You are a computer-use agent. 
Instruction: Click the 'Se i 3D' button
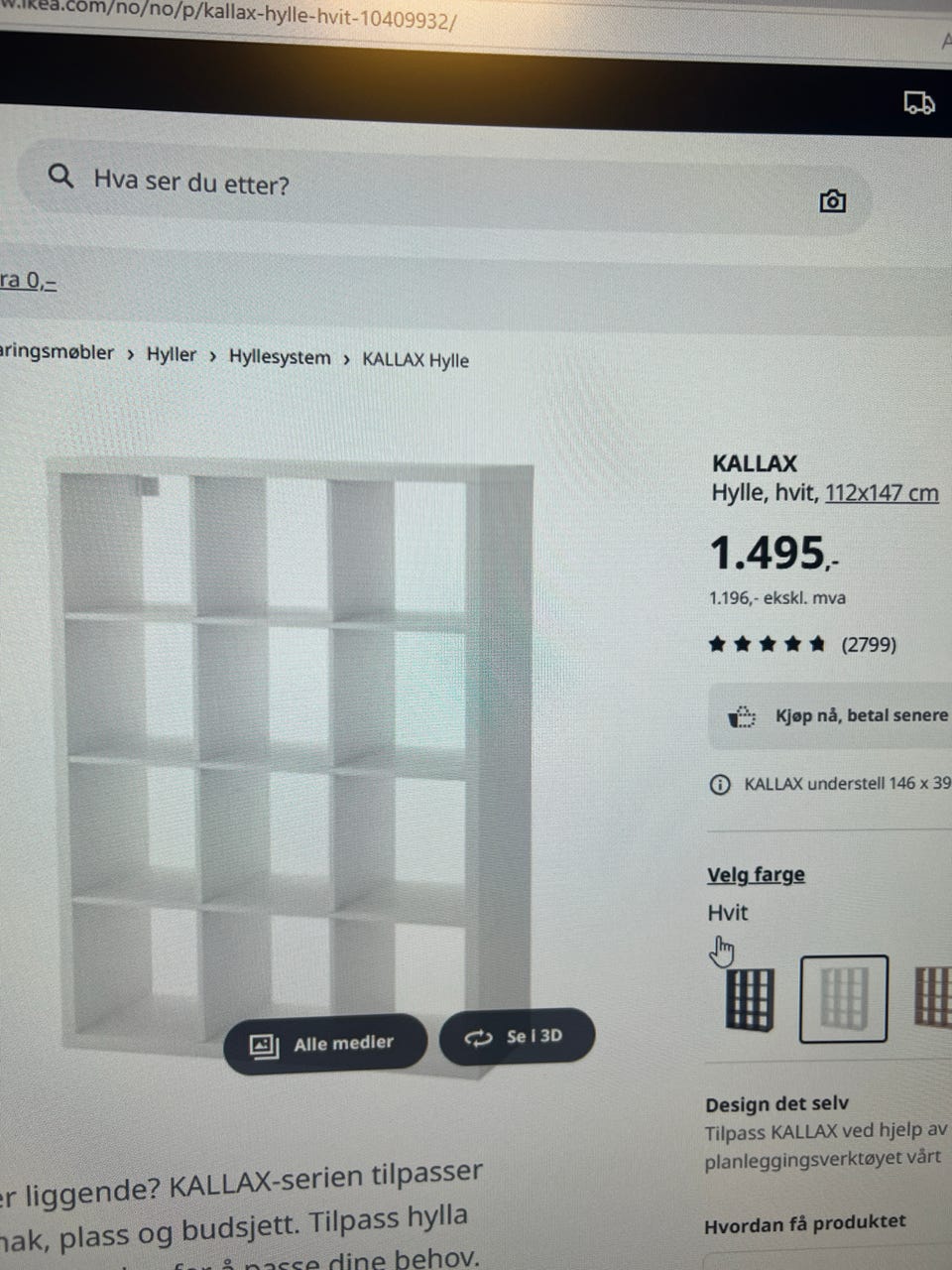516,1037
